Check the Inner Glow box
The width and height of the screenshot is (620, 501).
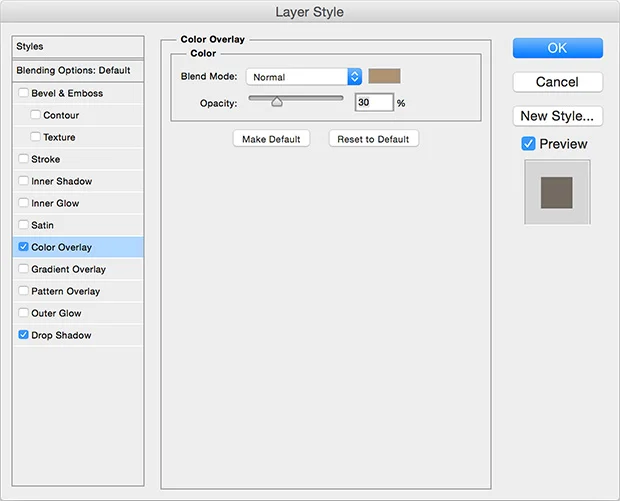coord(23,203)
